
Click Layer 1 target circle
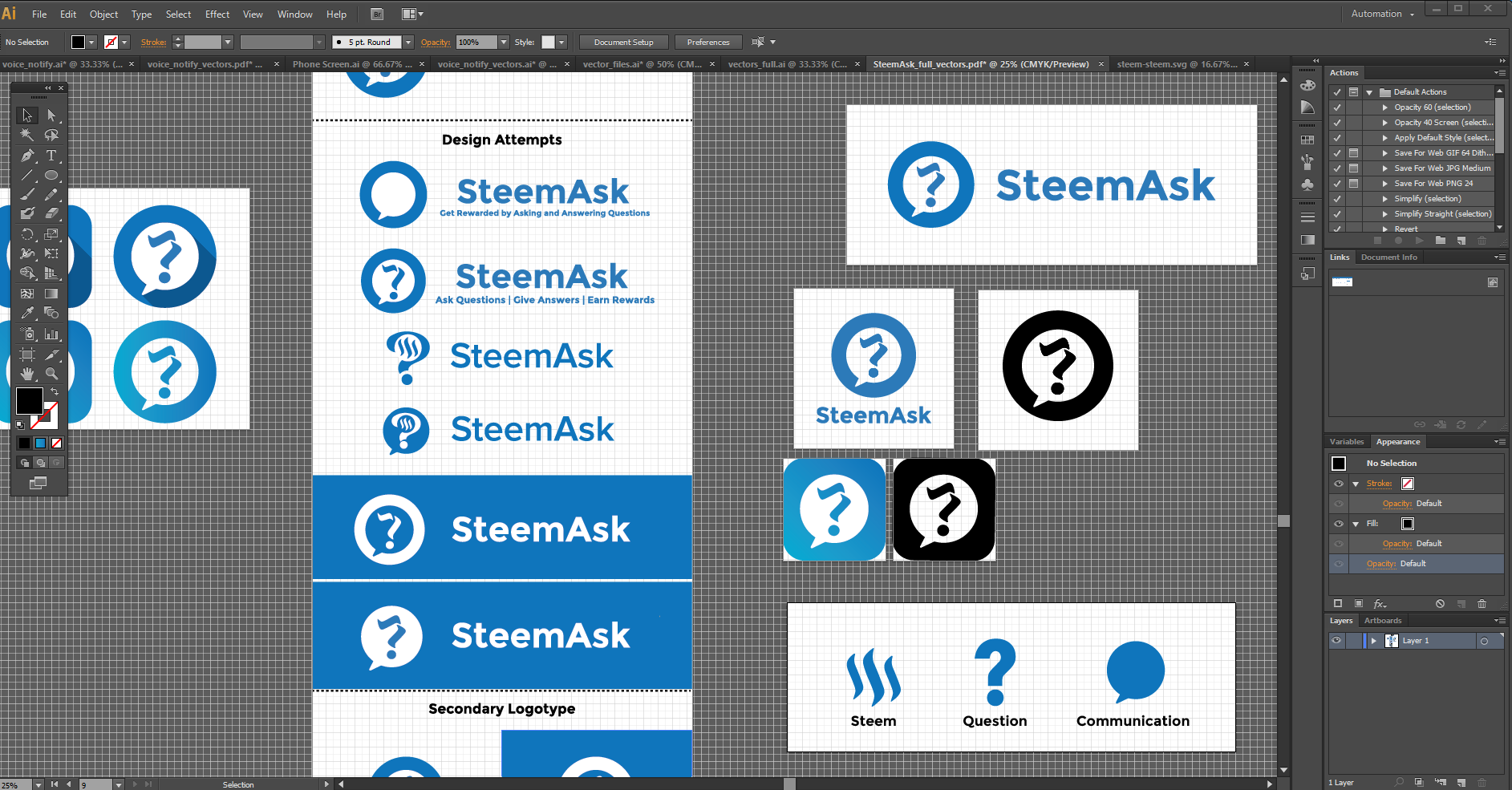tap(1484, 641)
